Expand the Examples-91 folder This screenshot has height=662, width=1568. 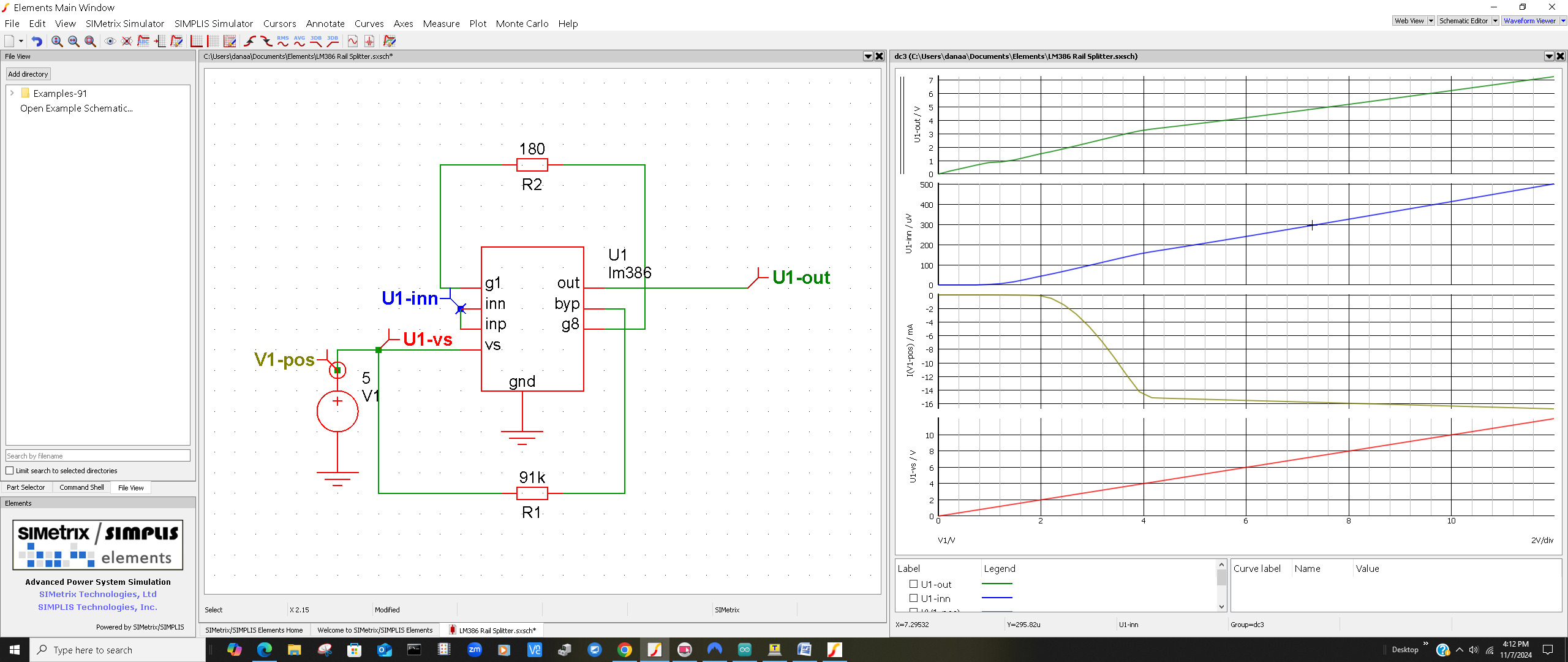[x=12, y=93]
